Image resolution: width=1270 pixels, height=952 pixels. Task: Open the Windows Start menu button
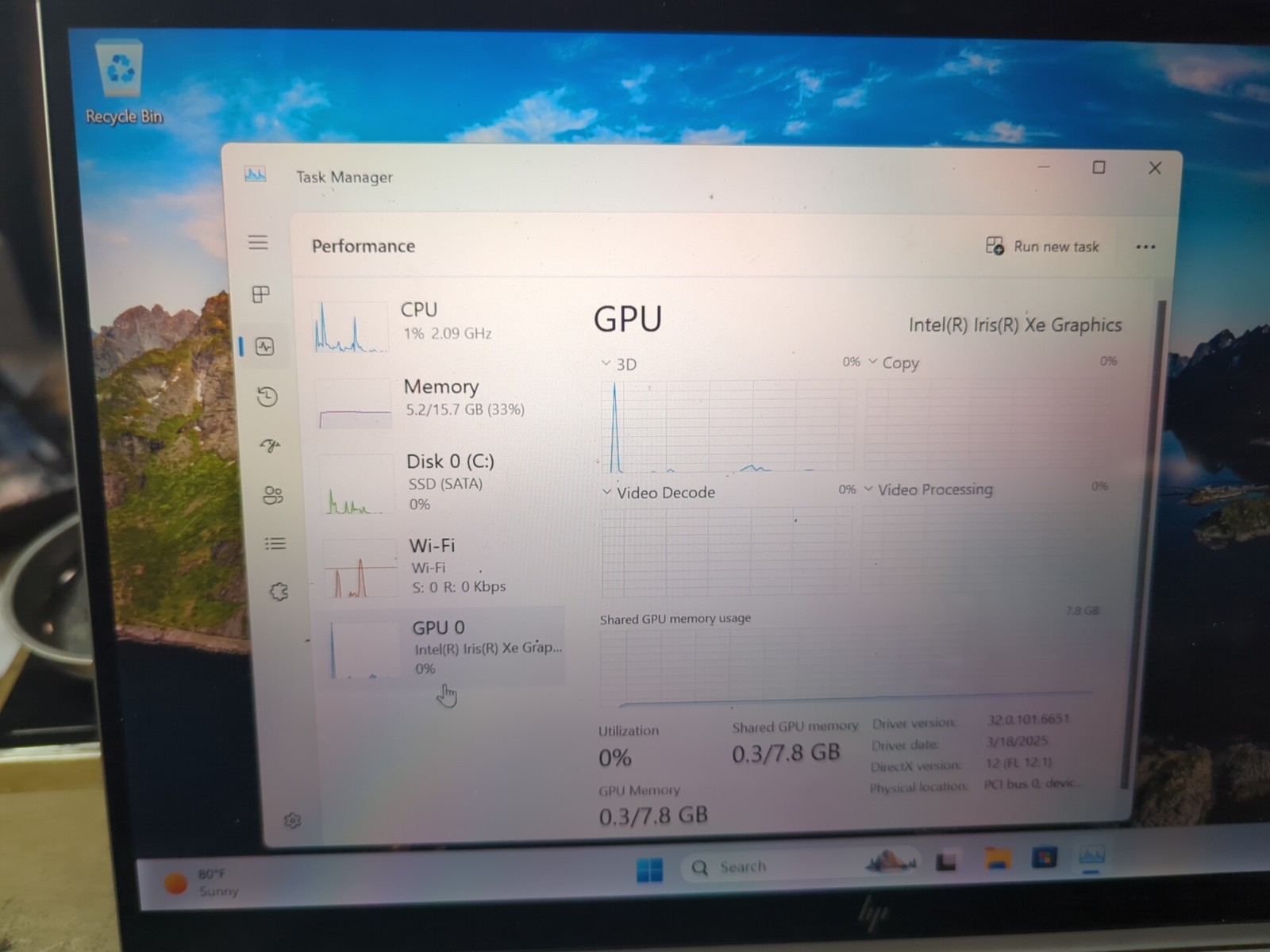(x=649, y=870)
